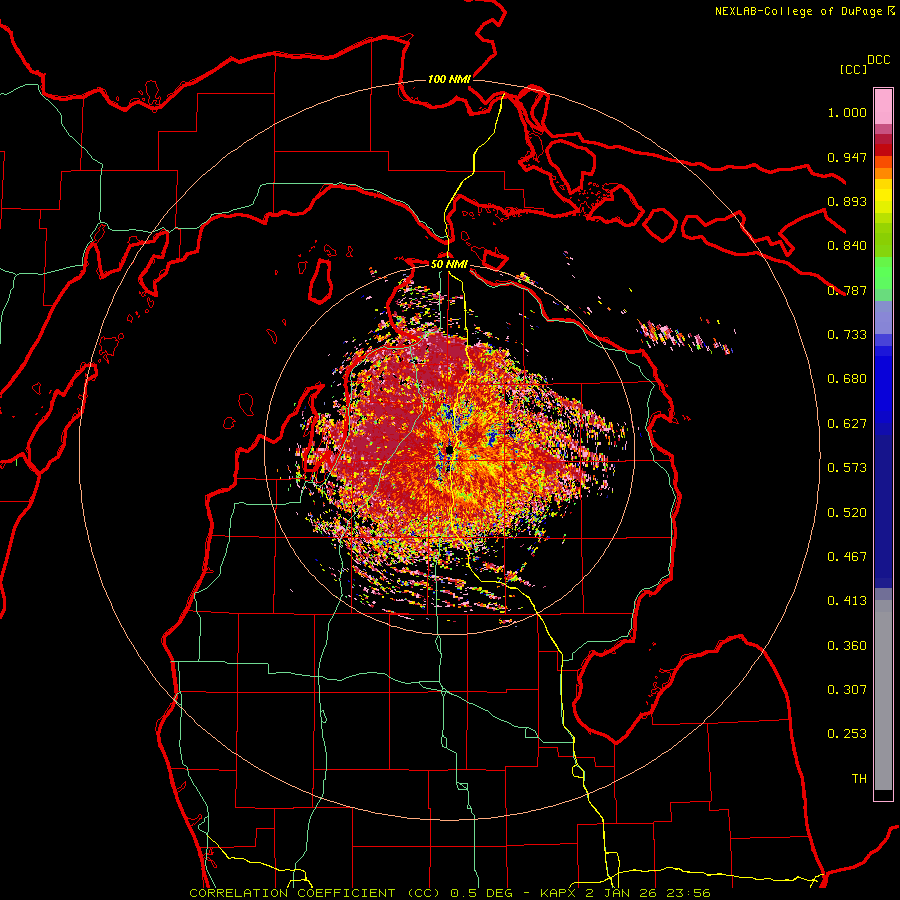Click the 100 NMI range ring label
The height and width of the screenshot is (900, 900).
pyautogui.click(x=449, y=79)
